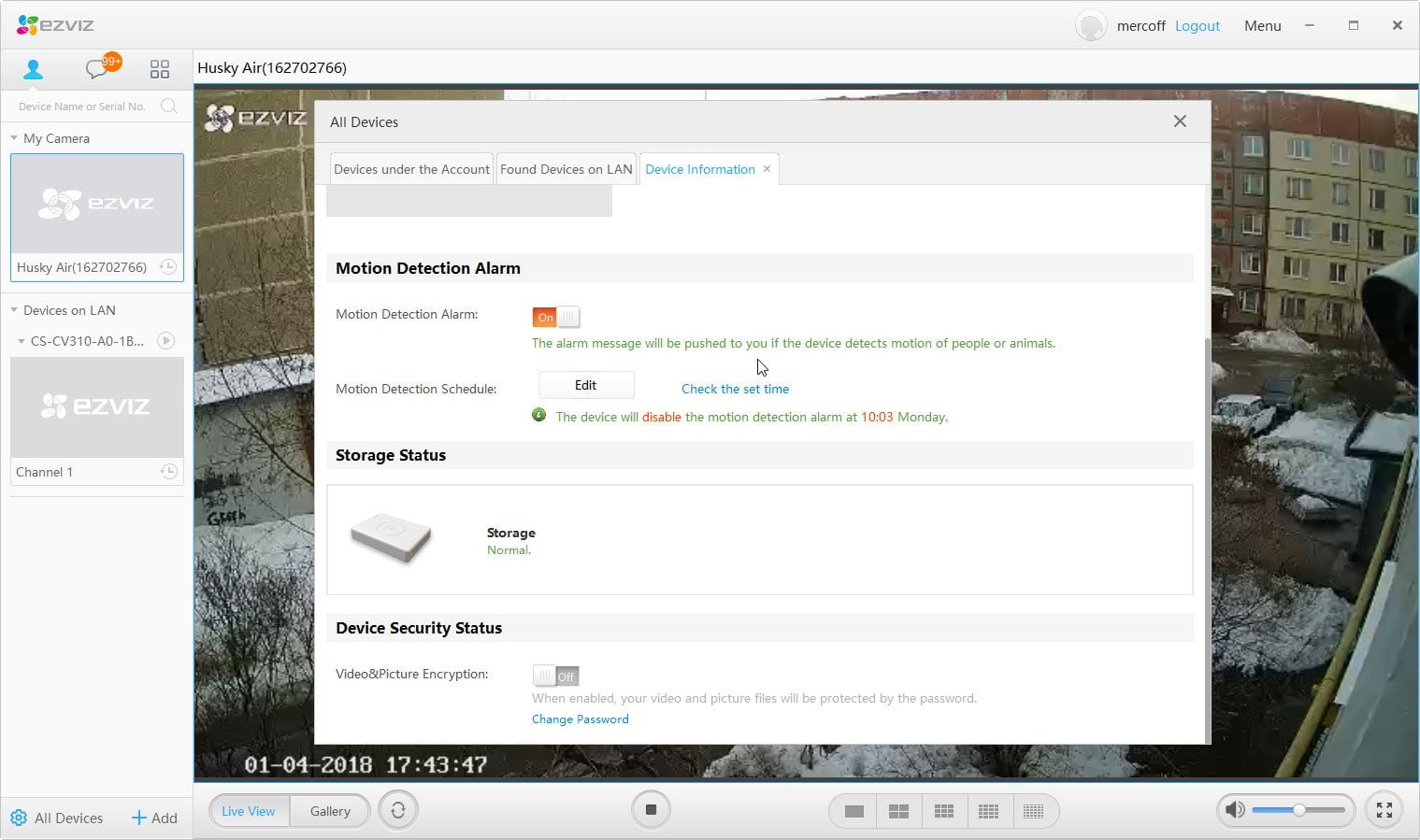The width and height of the screenshot is (1420, 840).
Task: Play the CS-CV310-A0-1B device stream icon
Action: [x=165, y=341]
